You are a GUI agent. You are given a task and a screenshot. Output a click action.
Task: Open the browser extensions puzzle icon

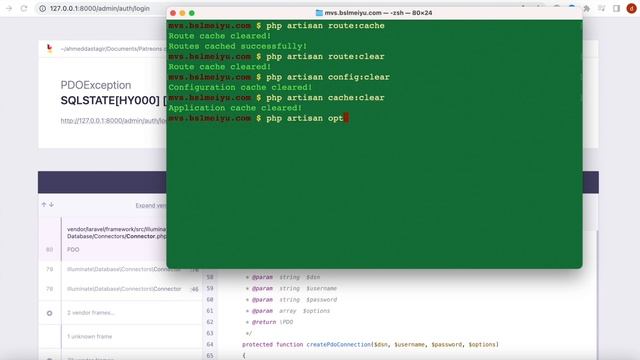pos(587,8)
